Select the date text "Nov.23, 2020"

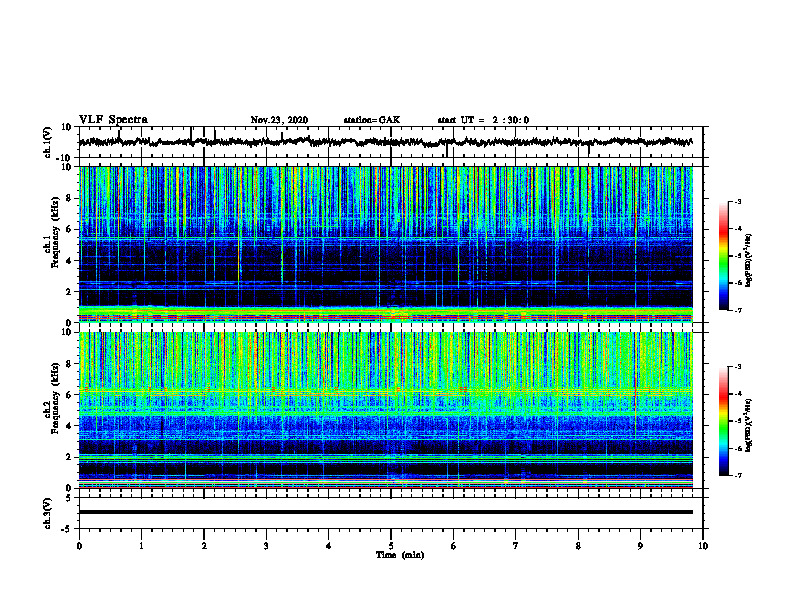click(x=279, y=120)
